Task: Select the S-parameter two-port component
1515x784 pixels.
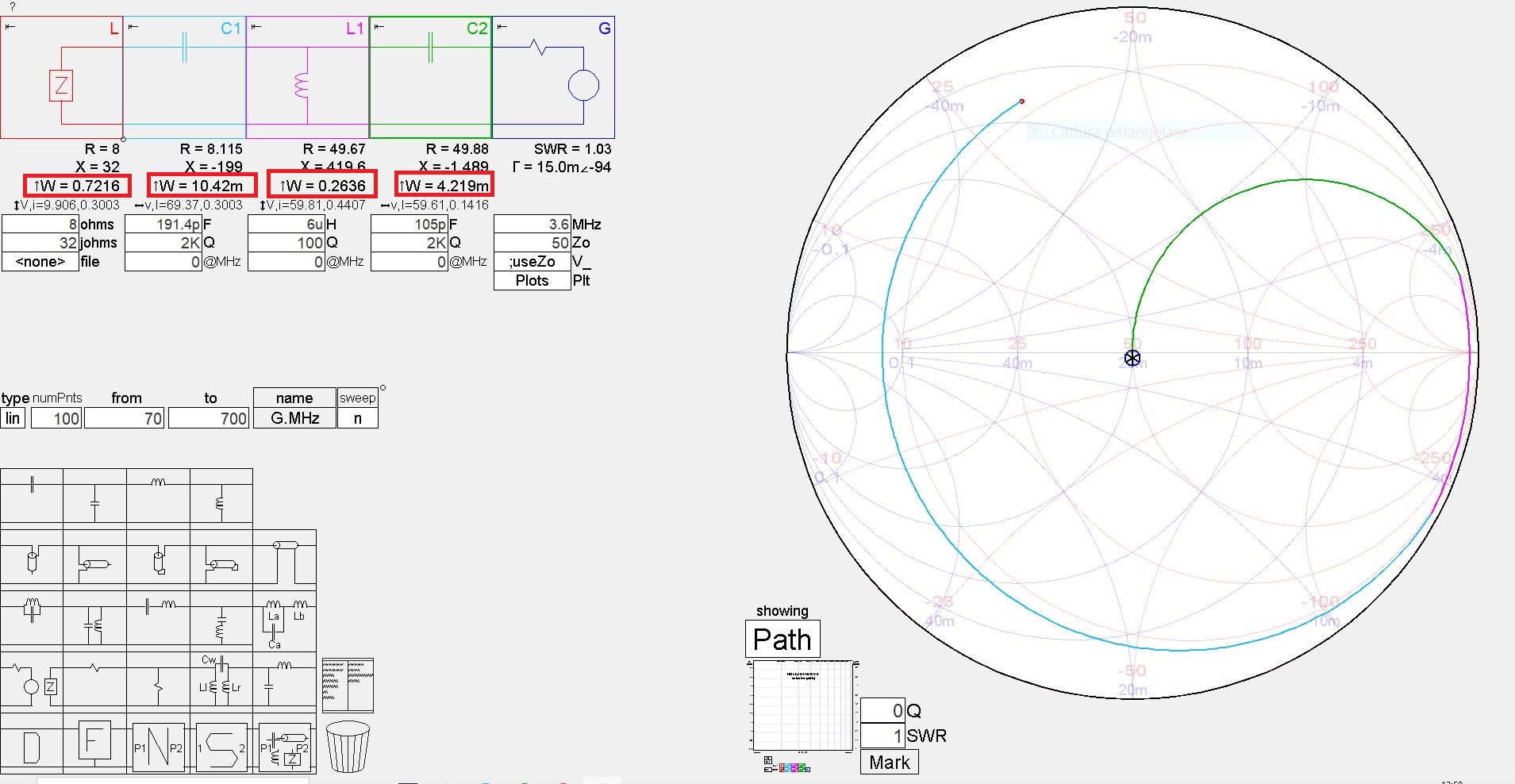Action: point(221,747)
